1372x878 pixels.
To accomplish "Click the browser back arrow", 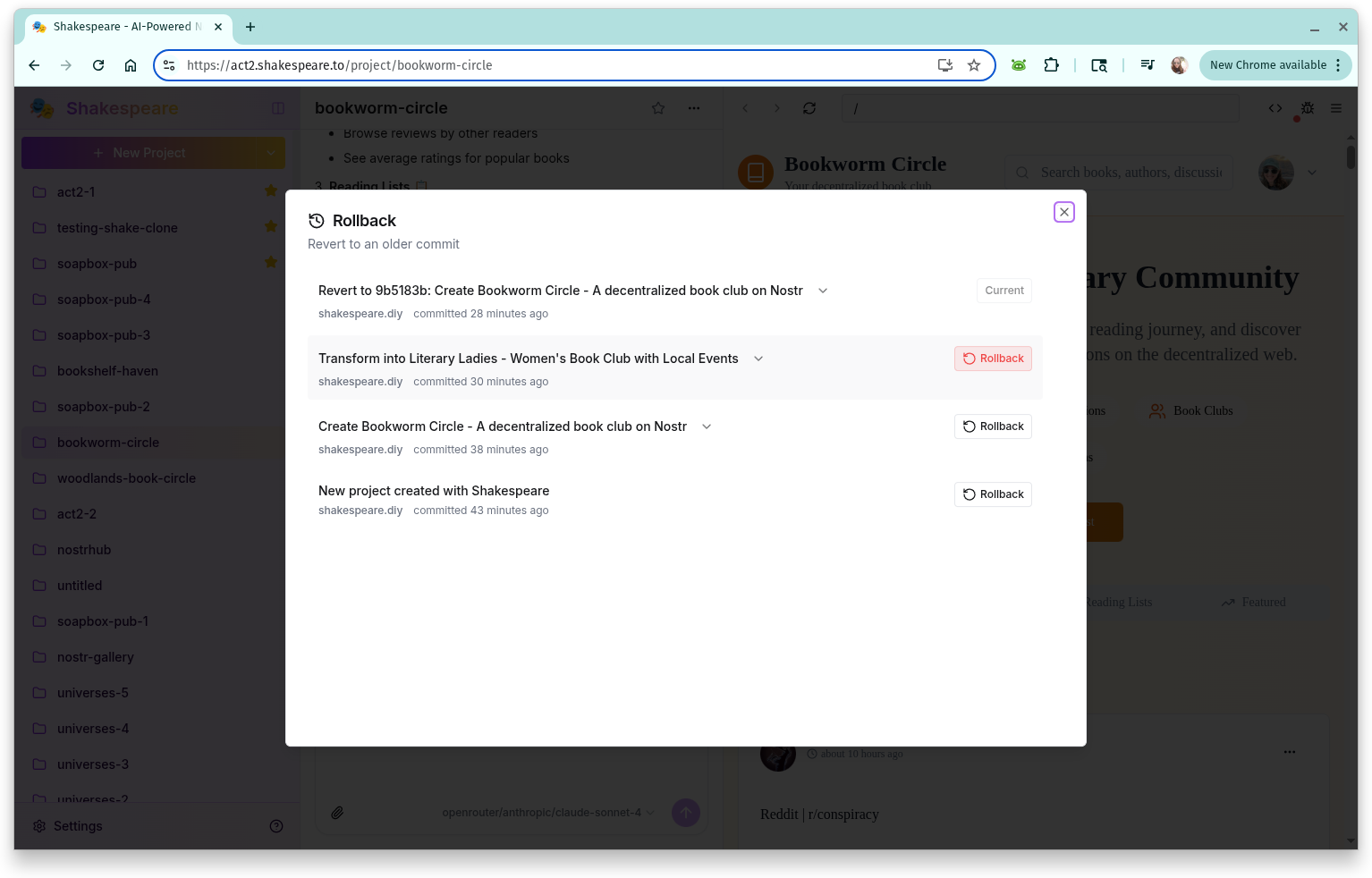I will coord(34,65).
